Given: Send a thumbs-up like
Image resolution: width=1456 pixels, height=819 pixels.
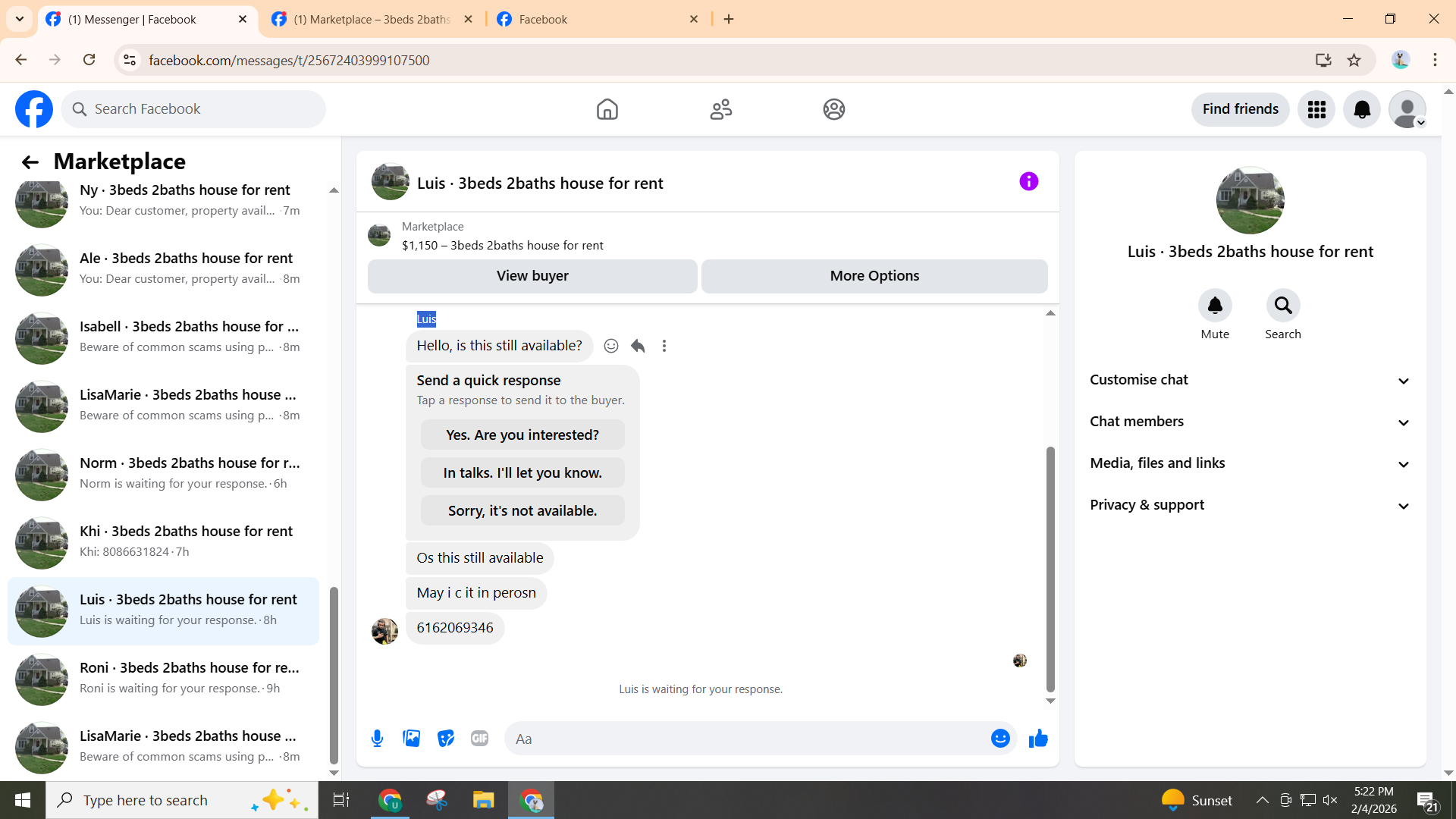Looking at the screenshot, I should pos(1038,739).
